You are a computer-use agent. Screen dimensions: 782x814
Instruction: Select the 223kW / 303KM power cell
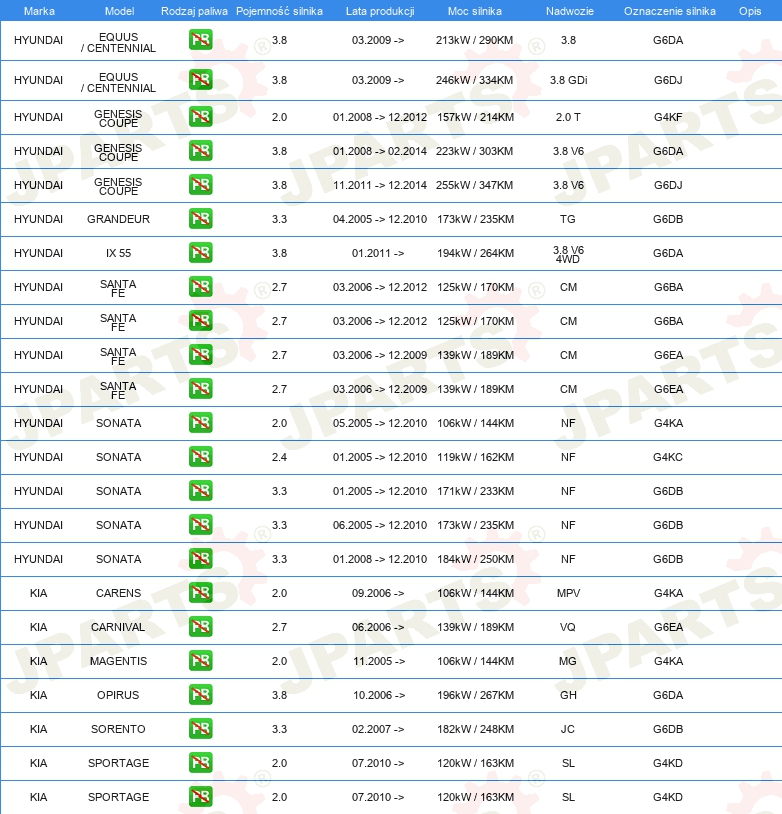(x=475, y=151)
